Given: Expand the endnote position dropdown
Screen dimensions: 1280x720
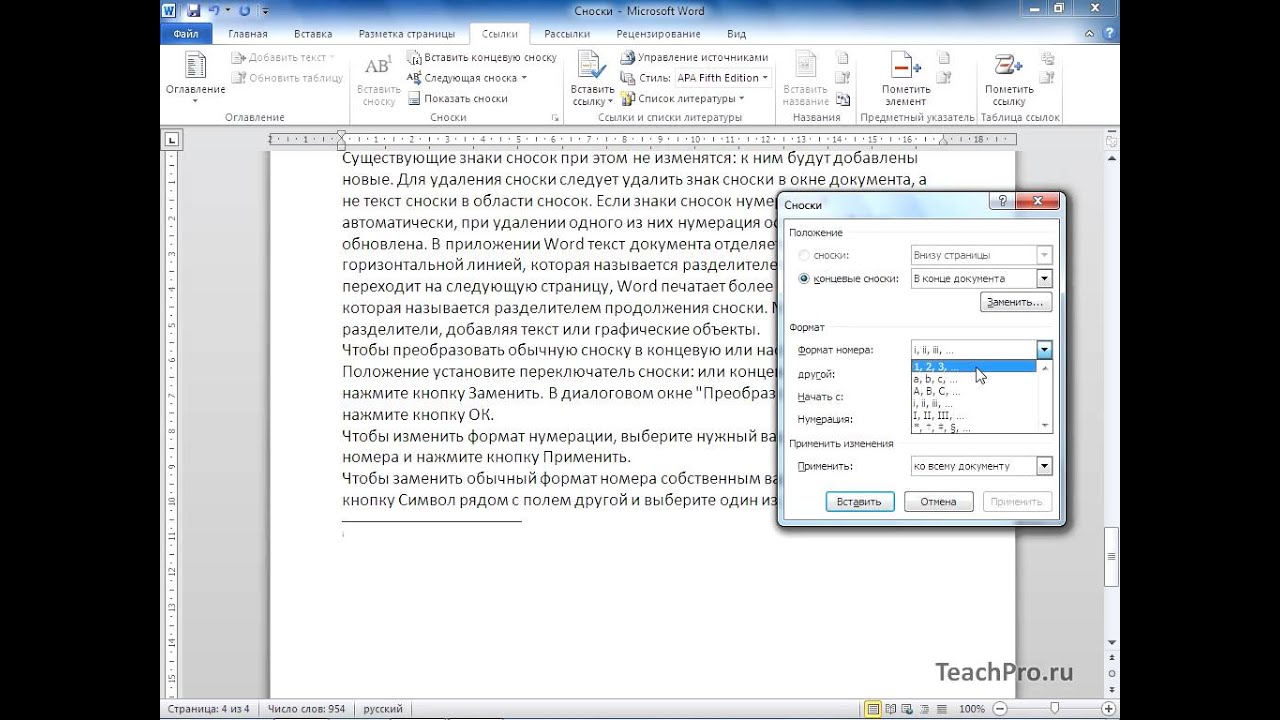Looking at the screenshot, I should (x=1044, y=279).
